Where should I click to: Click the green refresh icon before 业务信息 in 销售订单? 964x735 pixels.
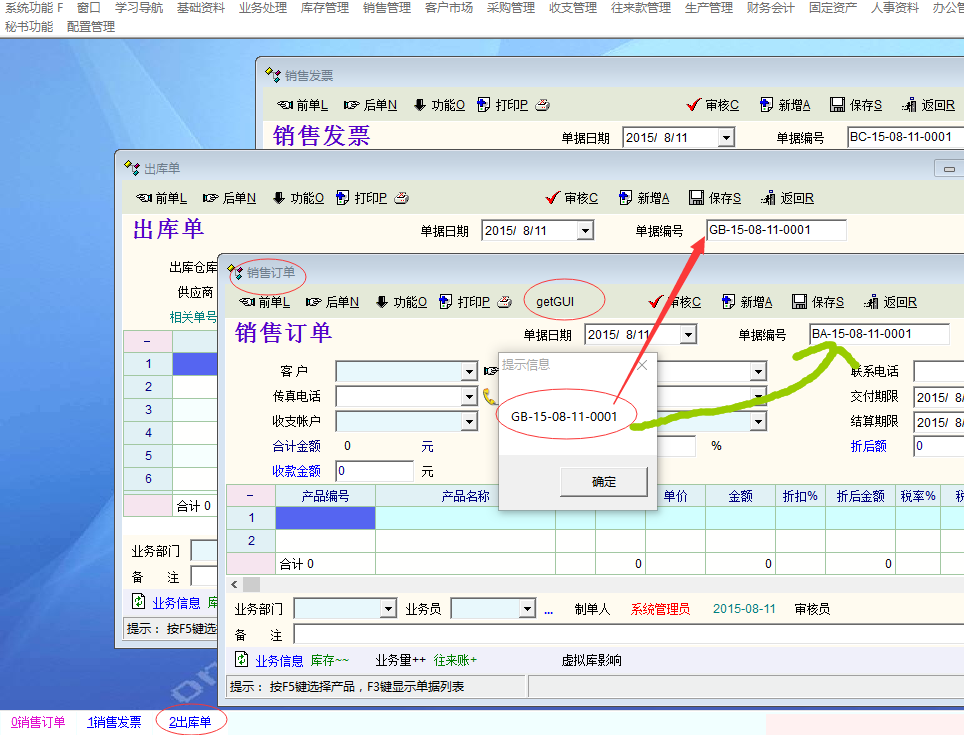click(x=241, y=660)
